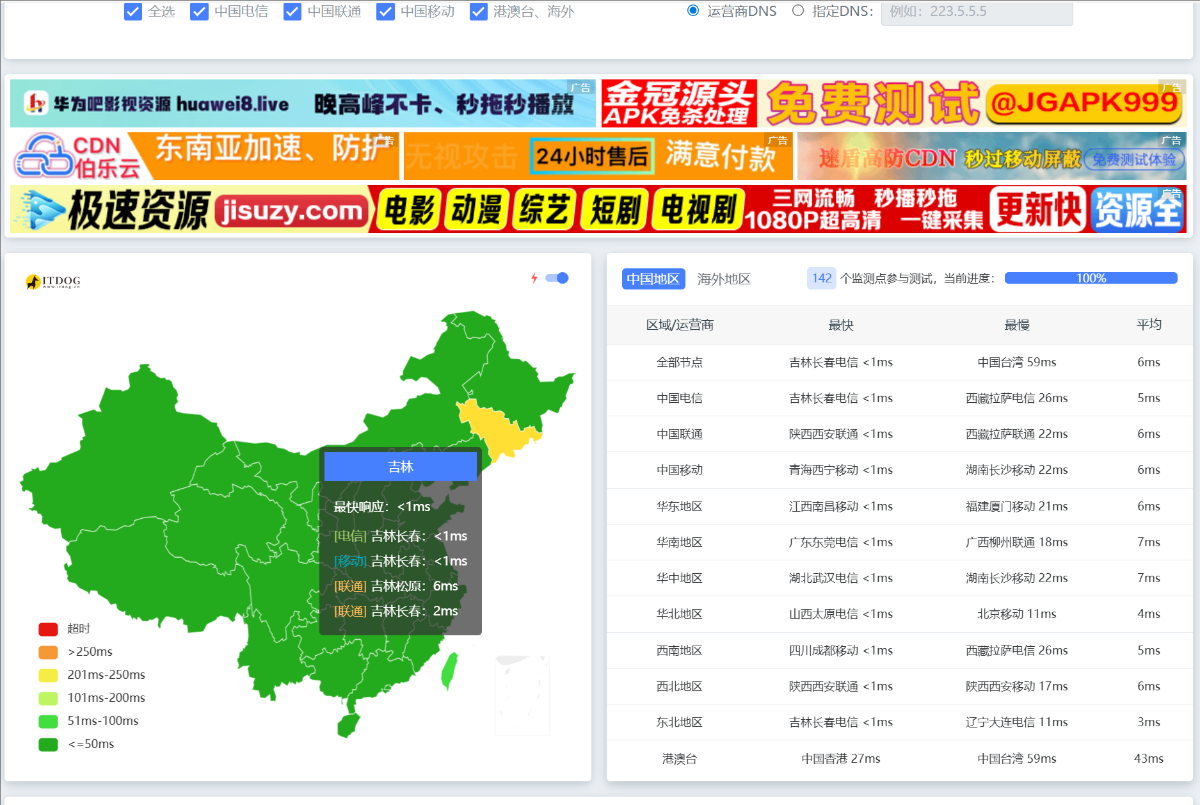Click the yellow Jilin province on the map

[x=500, y=430]
